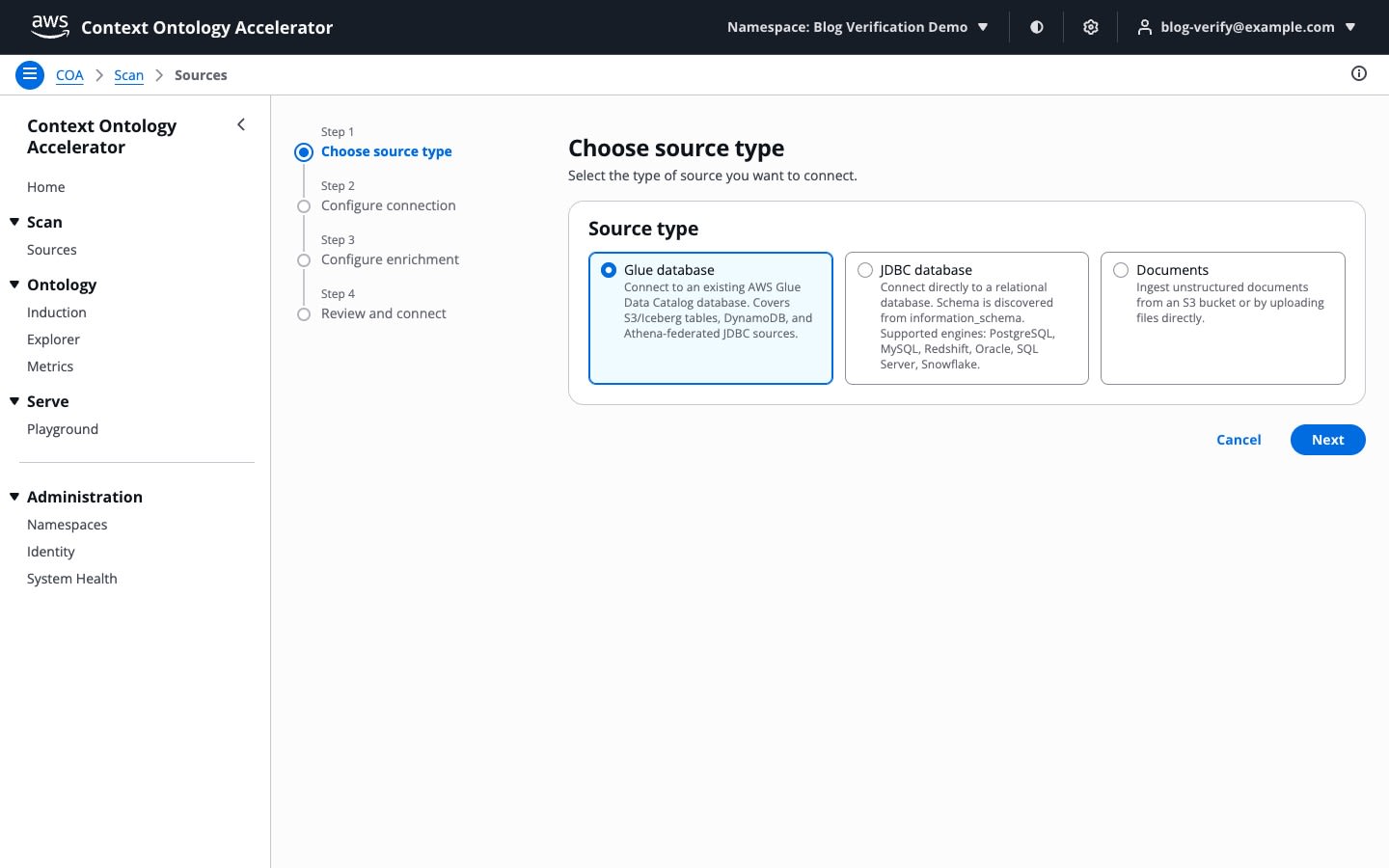This screenshot has height=868, width=1389.
Task: Click the info icon at top right
Action: [1359, 73]
